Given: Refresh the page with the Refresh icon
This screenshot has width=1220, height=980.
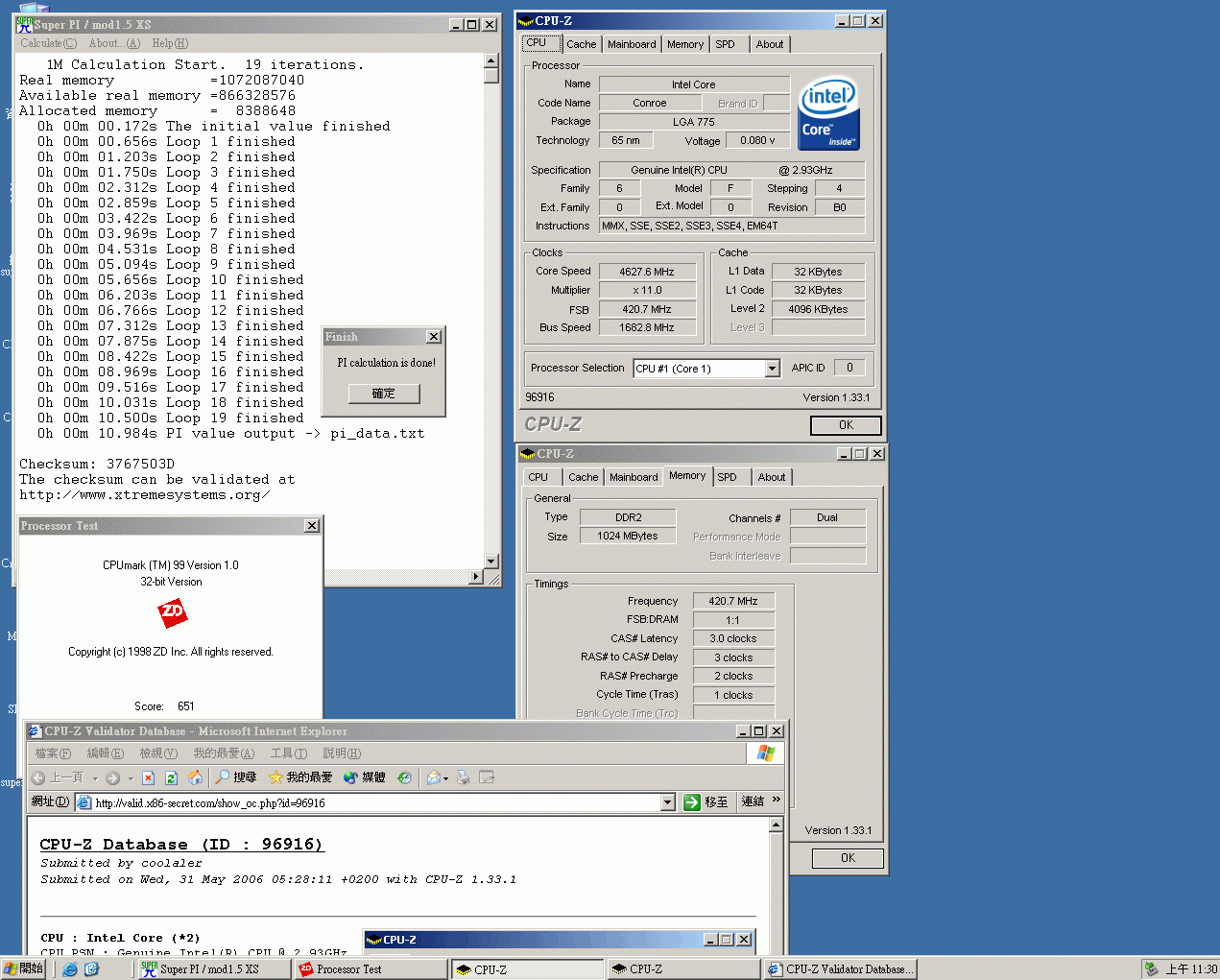Looking at the screenshot, I should [171, 777].
